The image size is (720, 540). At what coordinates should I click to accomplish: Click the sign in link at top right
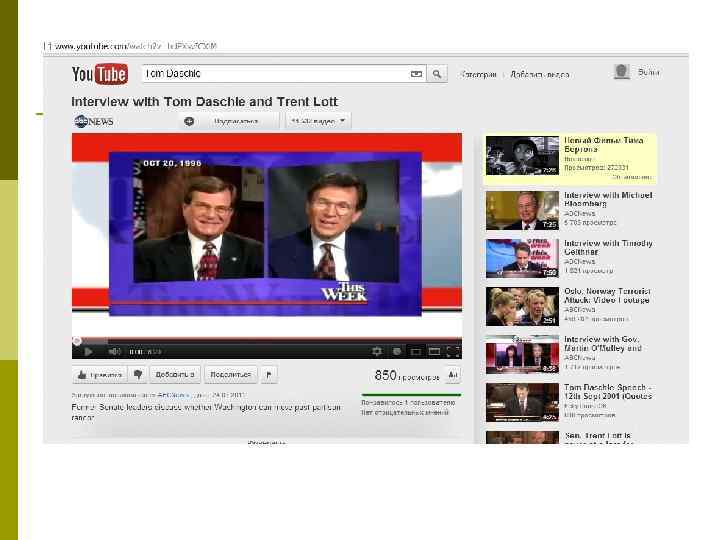648,72
